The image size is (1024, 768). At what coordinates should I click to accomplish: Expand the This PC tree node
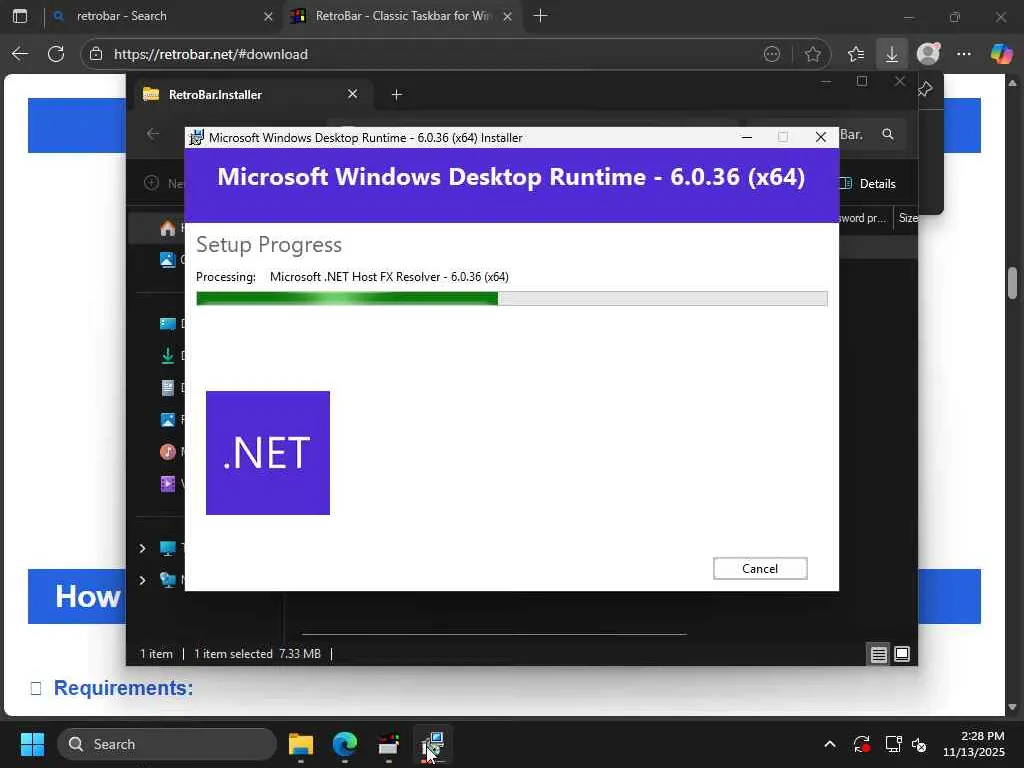[142, 548]
